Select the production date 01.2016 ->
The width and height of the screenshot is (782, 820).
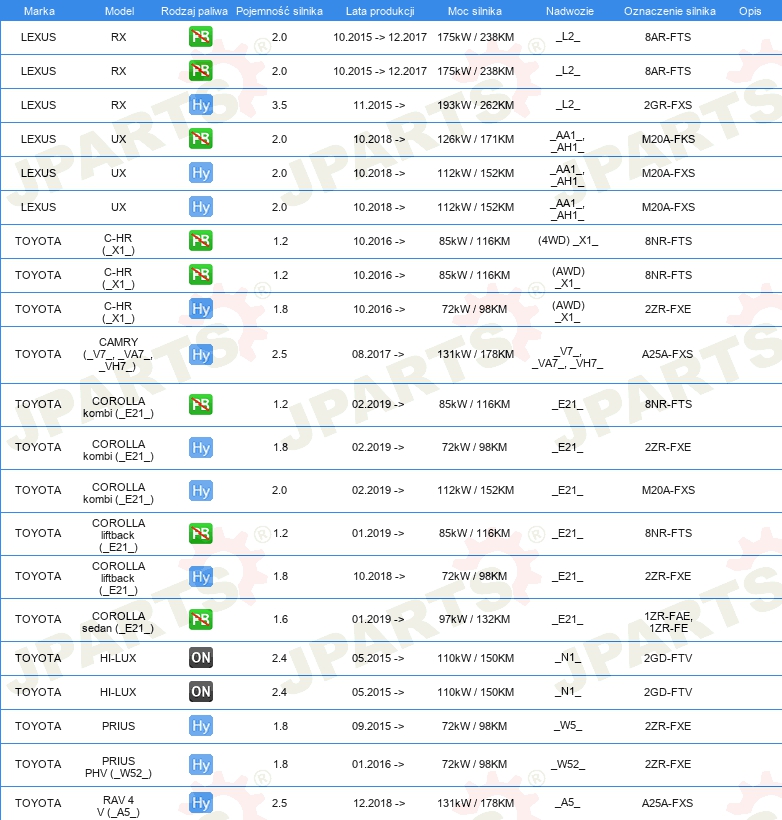click(x=378, y=764)
